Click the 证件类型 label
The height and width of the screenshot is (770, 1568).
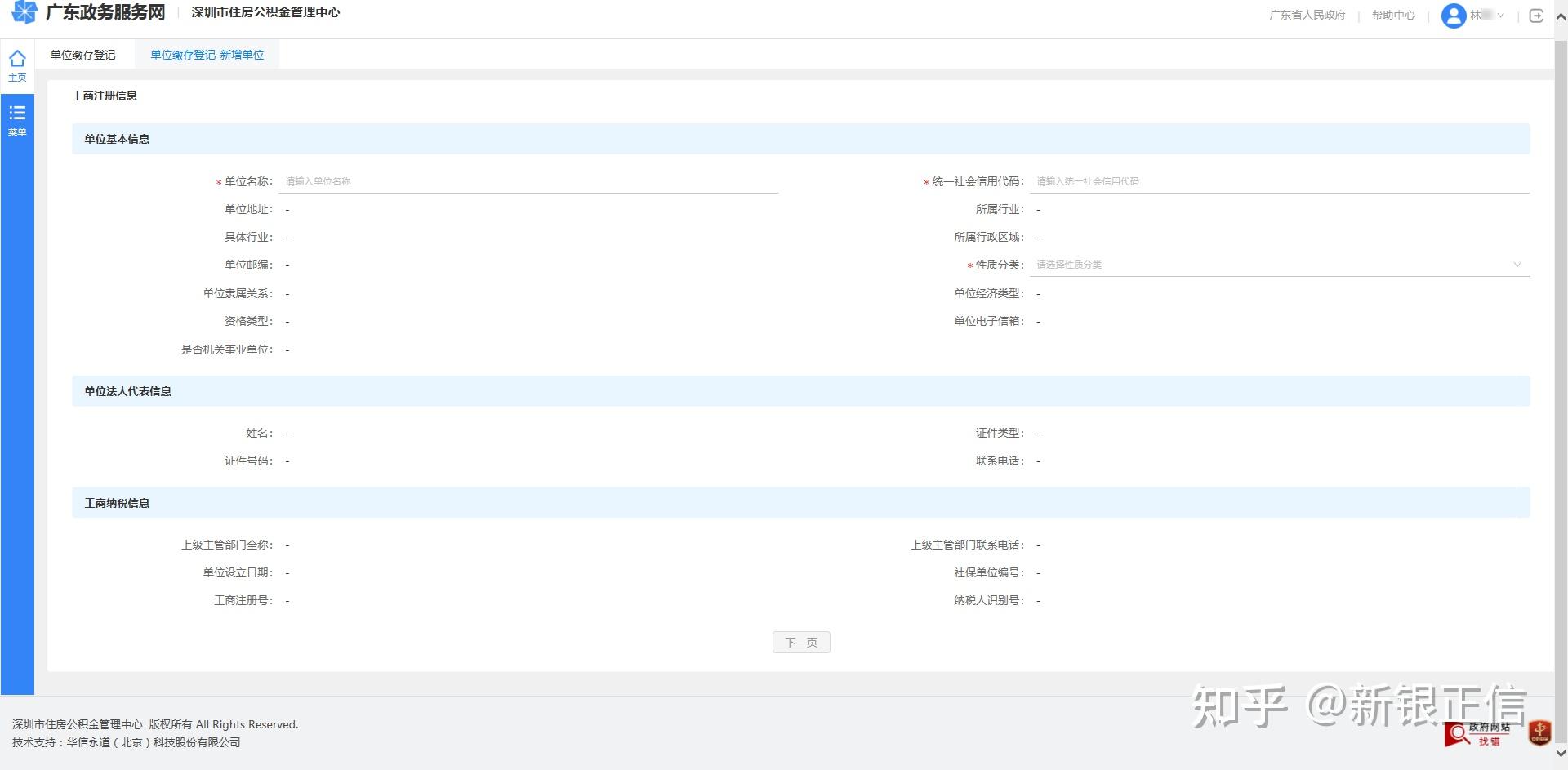coord(1000,433)
